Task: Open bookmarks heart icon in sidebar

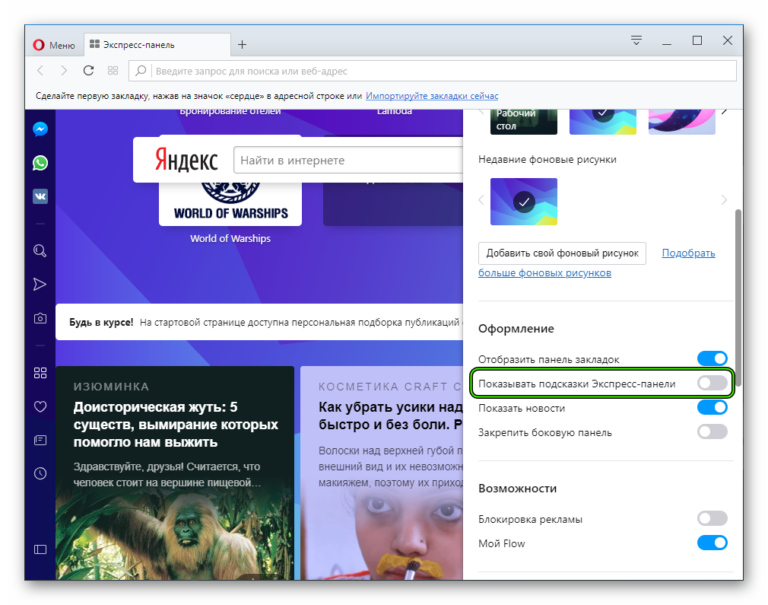Action: 40,407
